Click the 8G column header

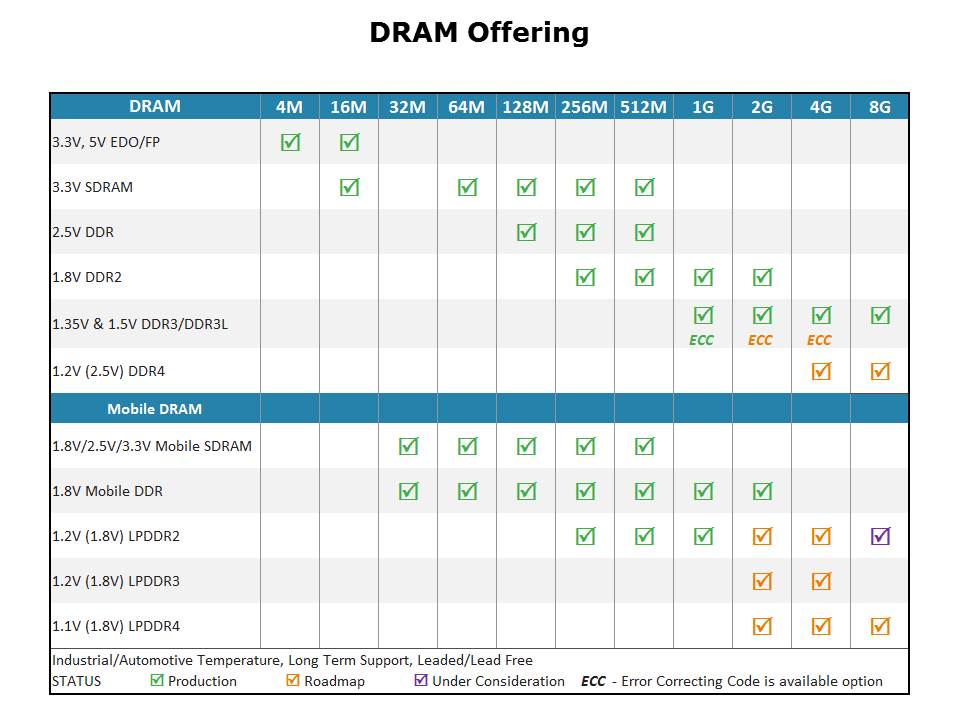[880, 107]
